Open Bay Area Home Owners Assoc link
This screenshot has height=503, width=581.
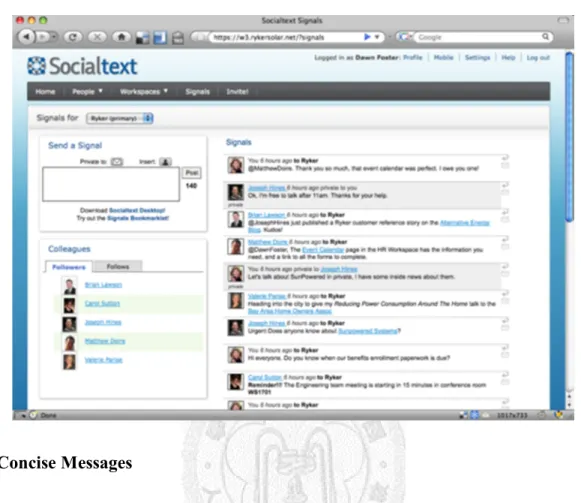coord(289,311)
